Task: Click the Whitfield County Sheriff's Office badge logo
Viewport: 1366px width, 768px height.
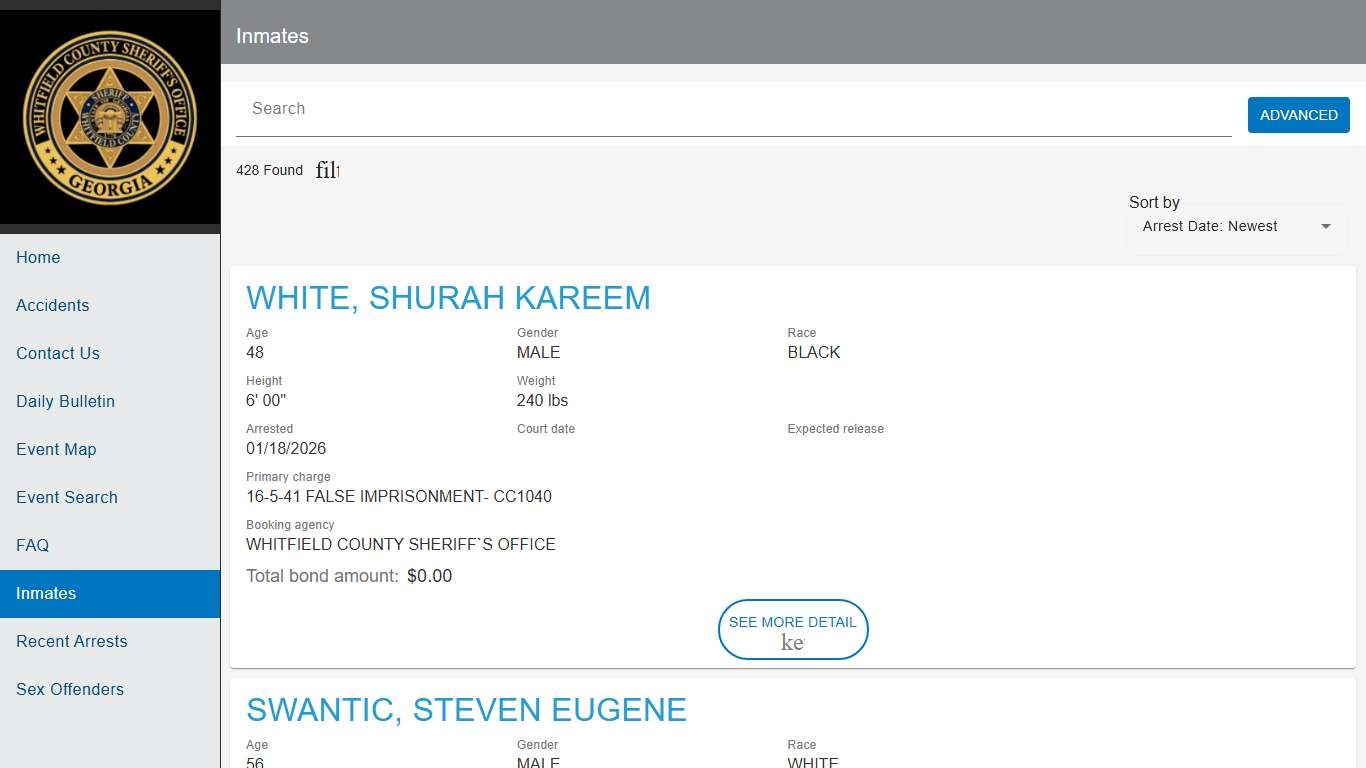Action: coord(110,117)
